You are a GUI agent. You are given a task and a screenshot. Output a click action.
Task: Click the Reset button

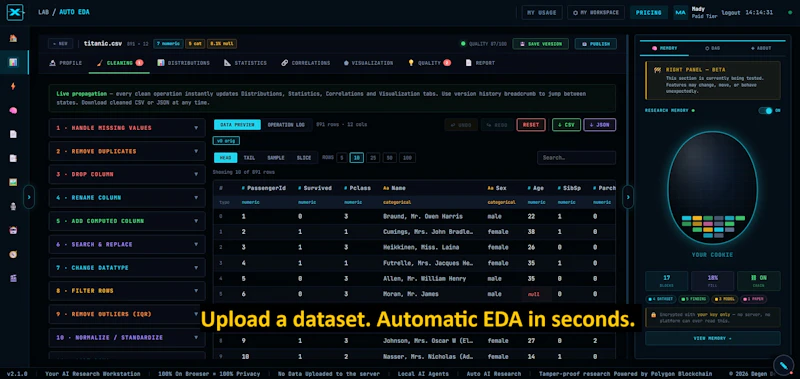(x=531, y=125)
